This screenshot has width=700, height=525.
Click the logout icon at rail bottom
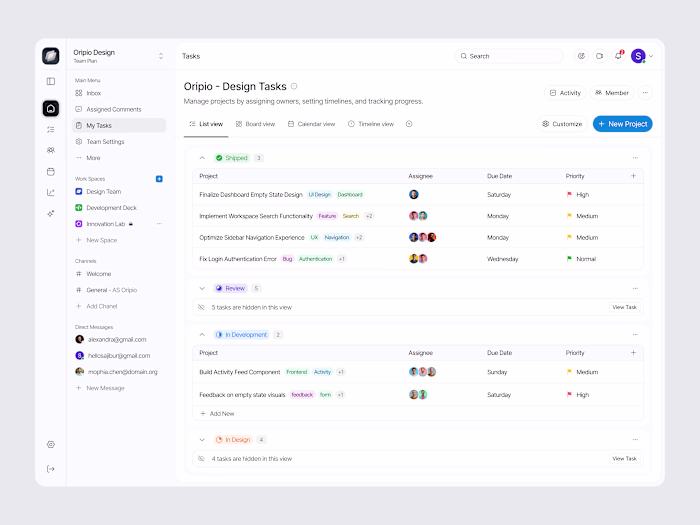pos(51,469)
